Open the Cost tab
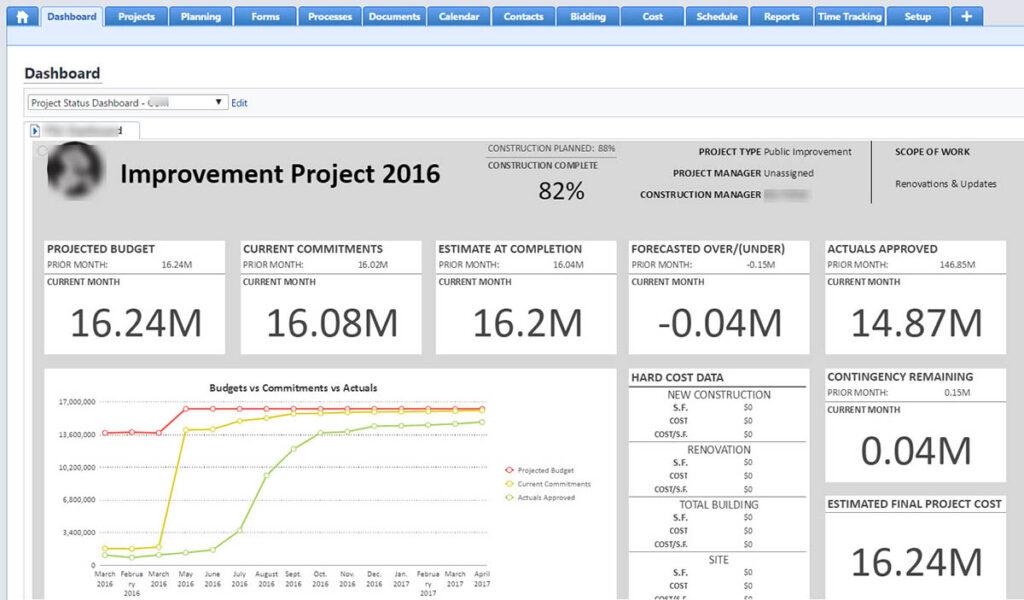1024x600 pixels. [x=652, y=16]
